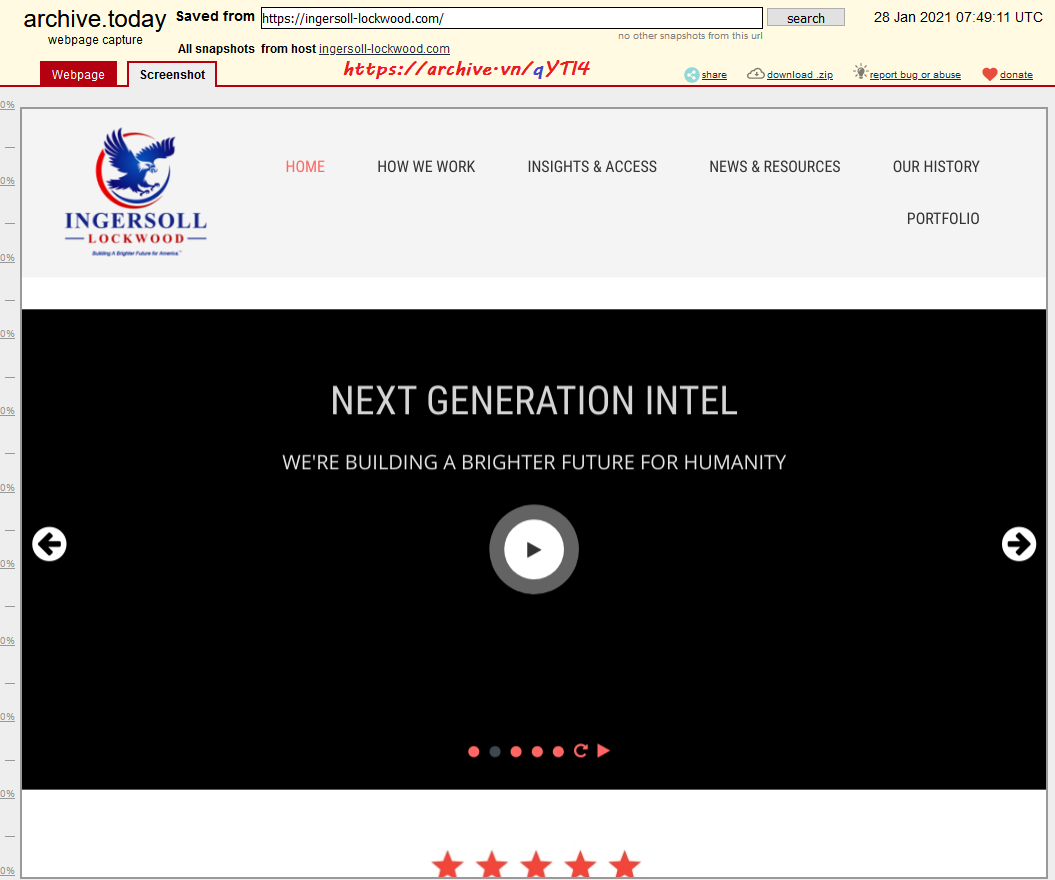The height and width of the screenshot is (880, 1055).
Task: Open the INSIGHTS & ACCESS page
Action: click(x=592, y=166)
